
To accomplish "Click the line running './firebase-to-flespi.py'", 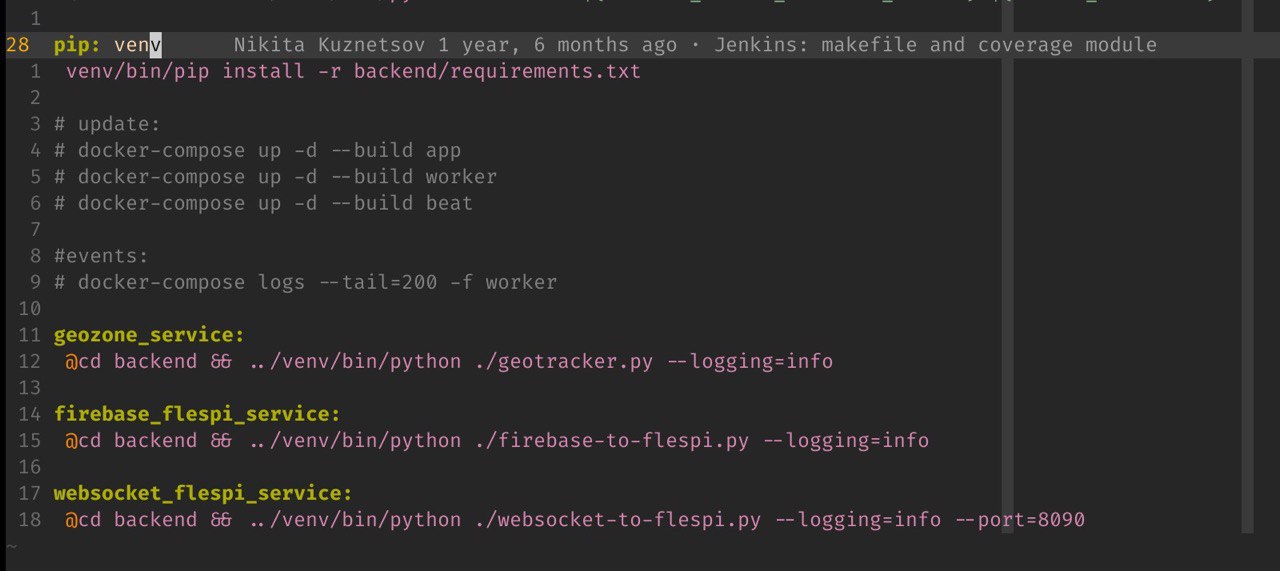I will tap(497, 440).
